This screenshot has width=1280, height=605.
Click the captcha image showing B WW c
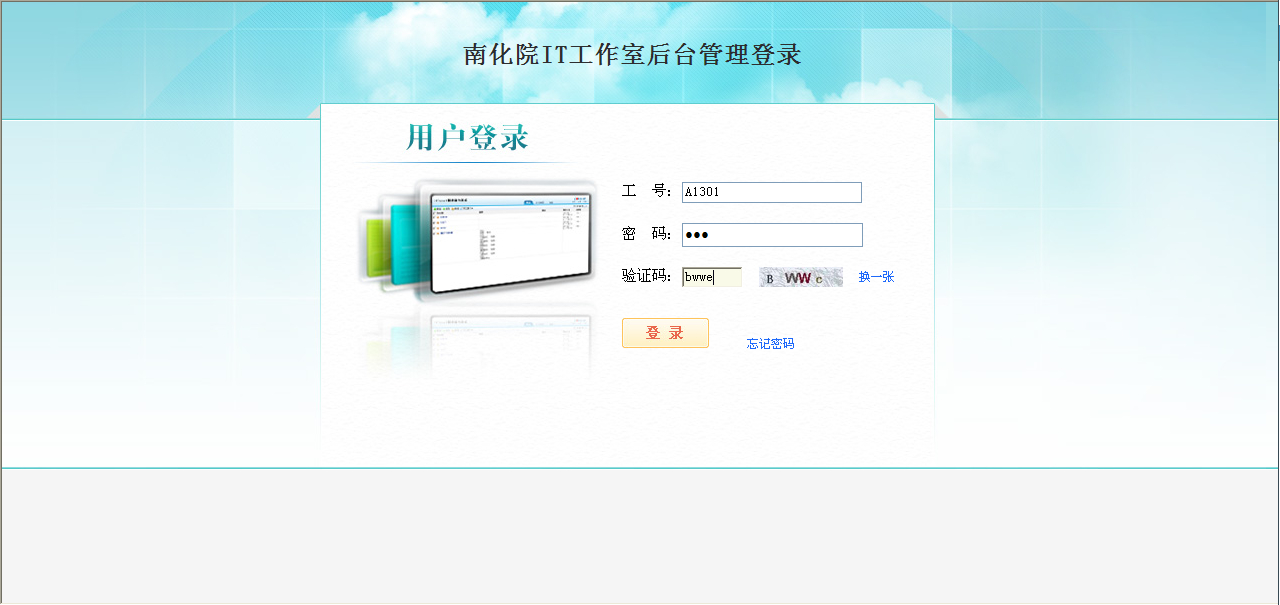pos(800,278)
